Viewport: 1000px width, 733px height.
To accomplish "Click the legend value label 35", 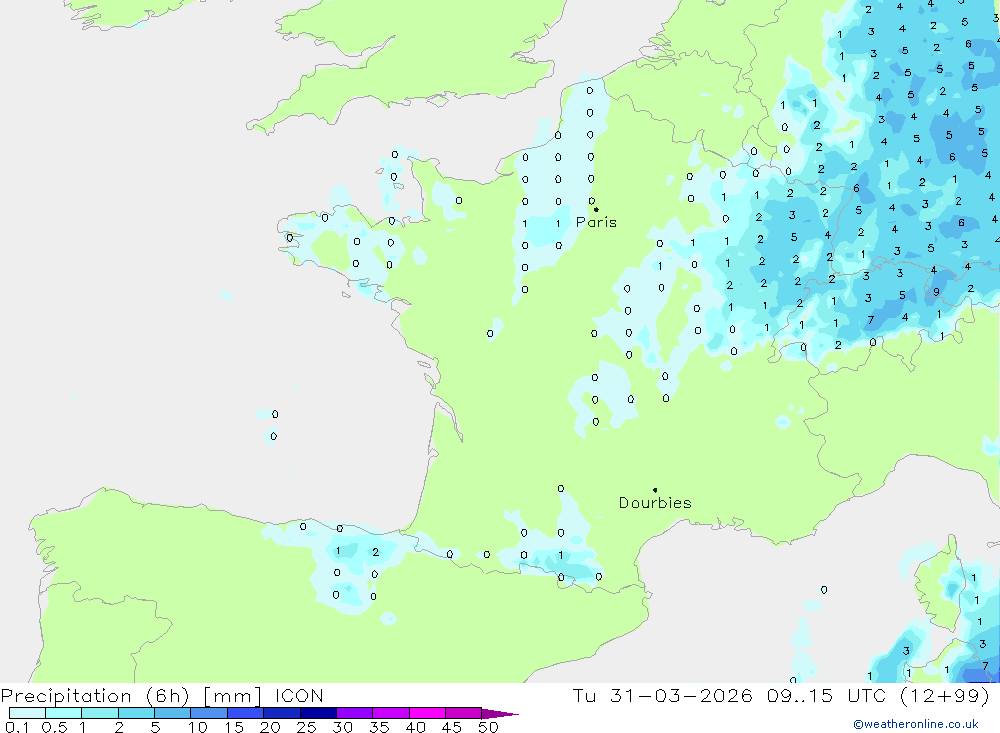I will [x=379, y=727].
